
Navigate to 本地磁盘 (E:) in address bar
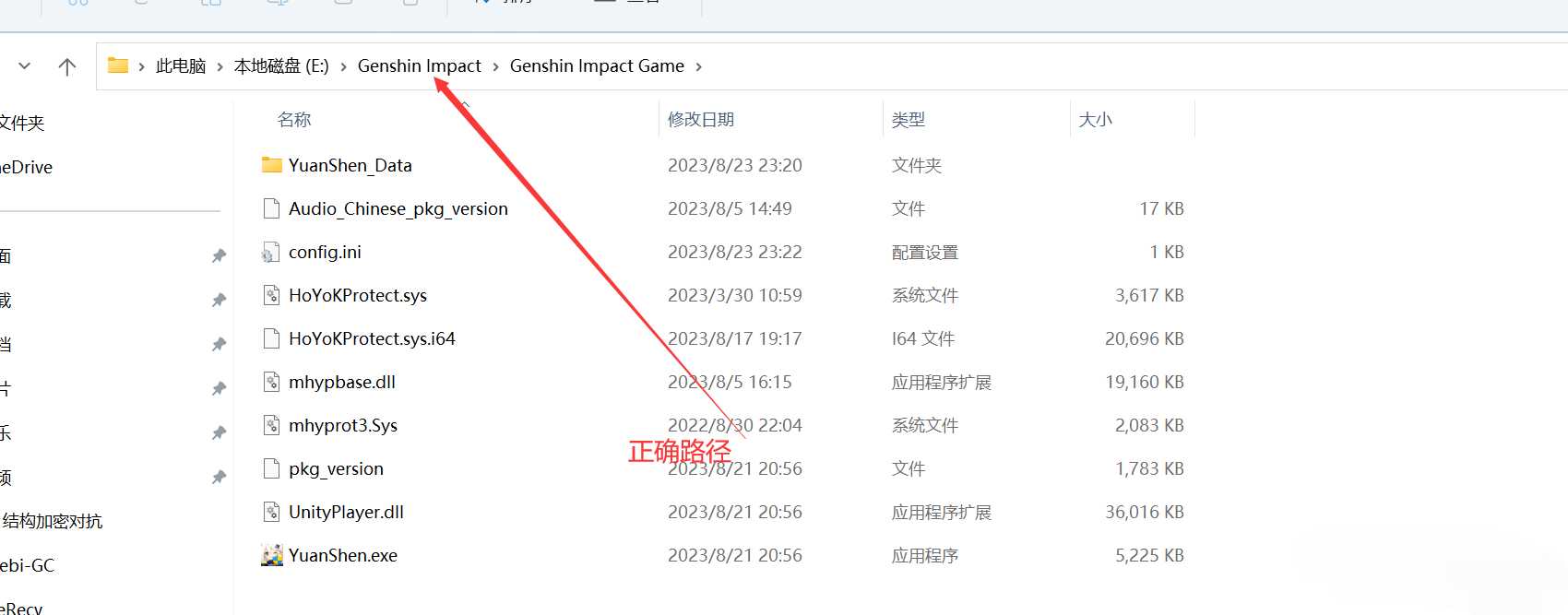[x=281, y=66]
